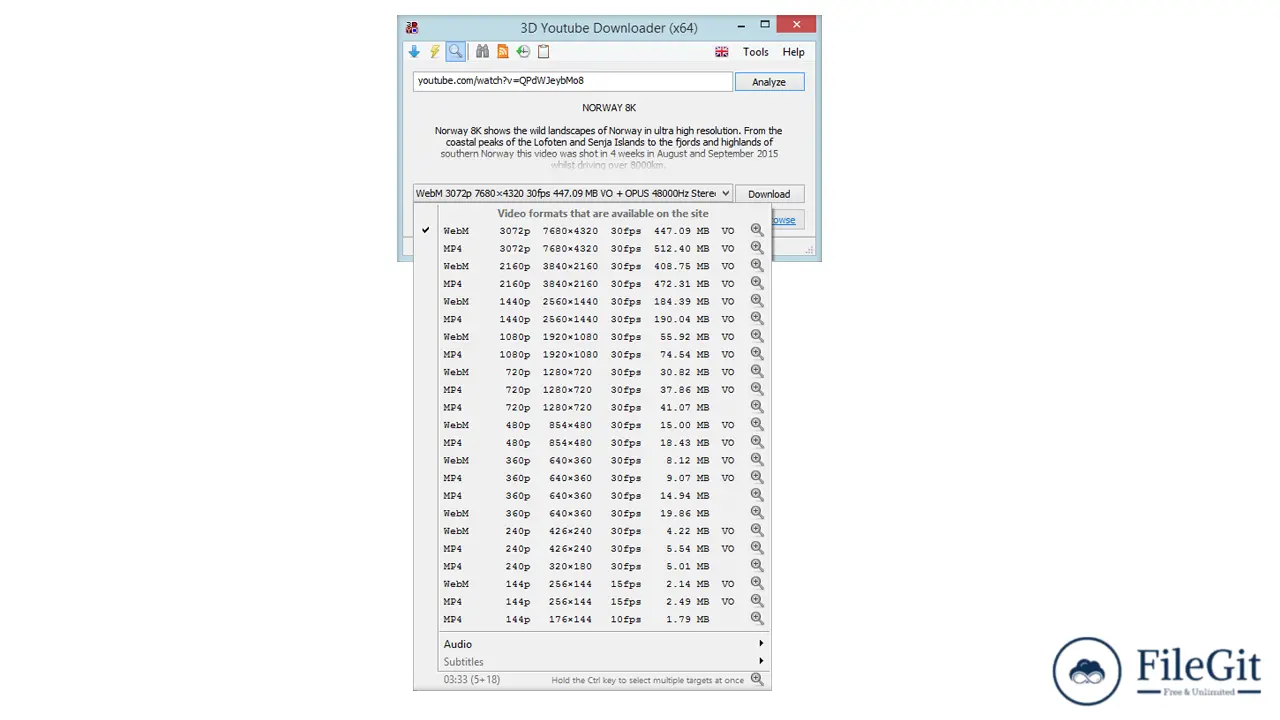Click magnifier icon on WebM 720p 30.82 MB row

tap(757, 372)
